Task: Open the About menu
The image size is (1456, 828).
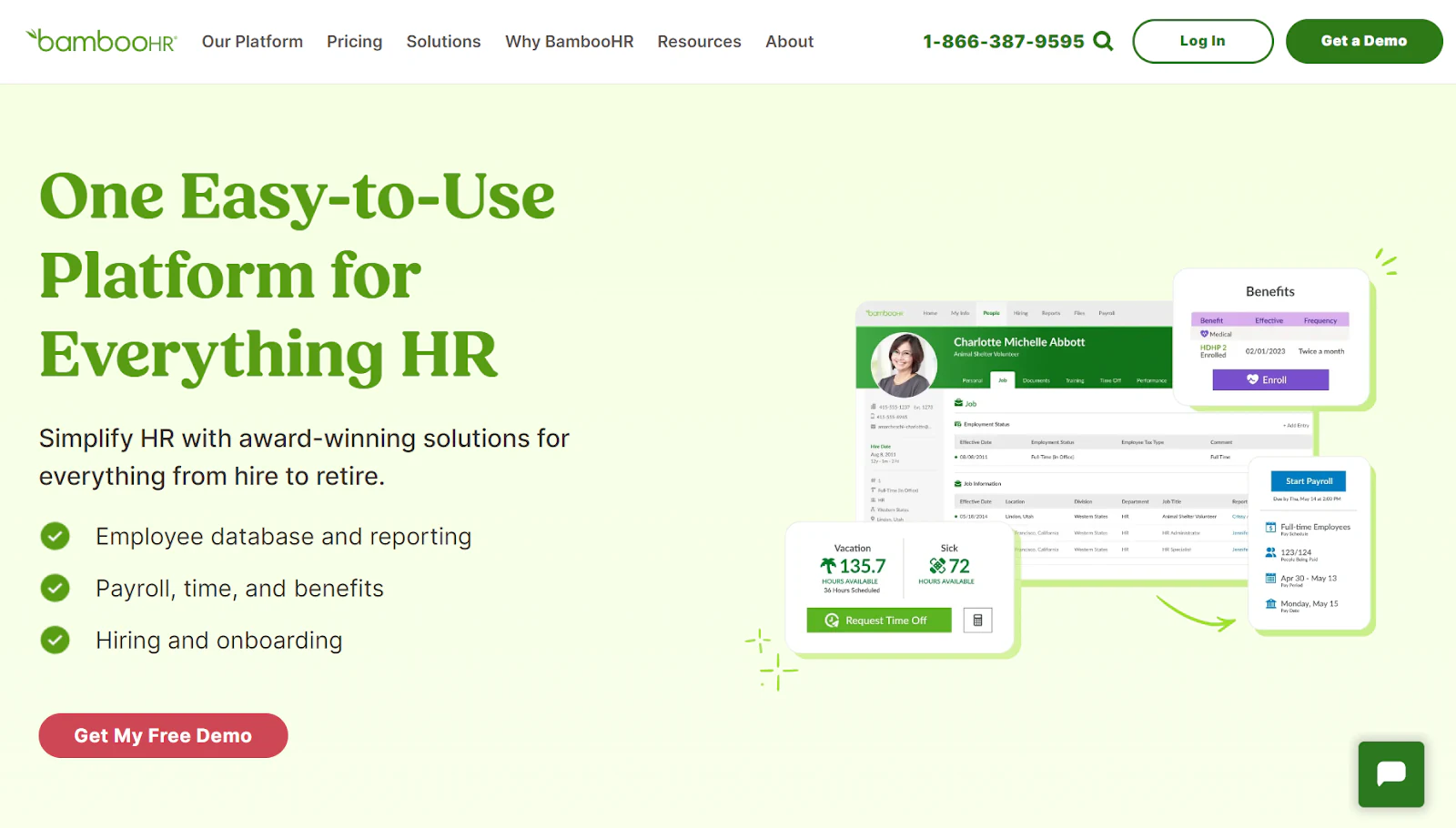Action: click(789, 42)
